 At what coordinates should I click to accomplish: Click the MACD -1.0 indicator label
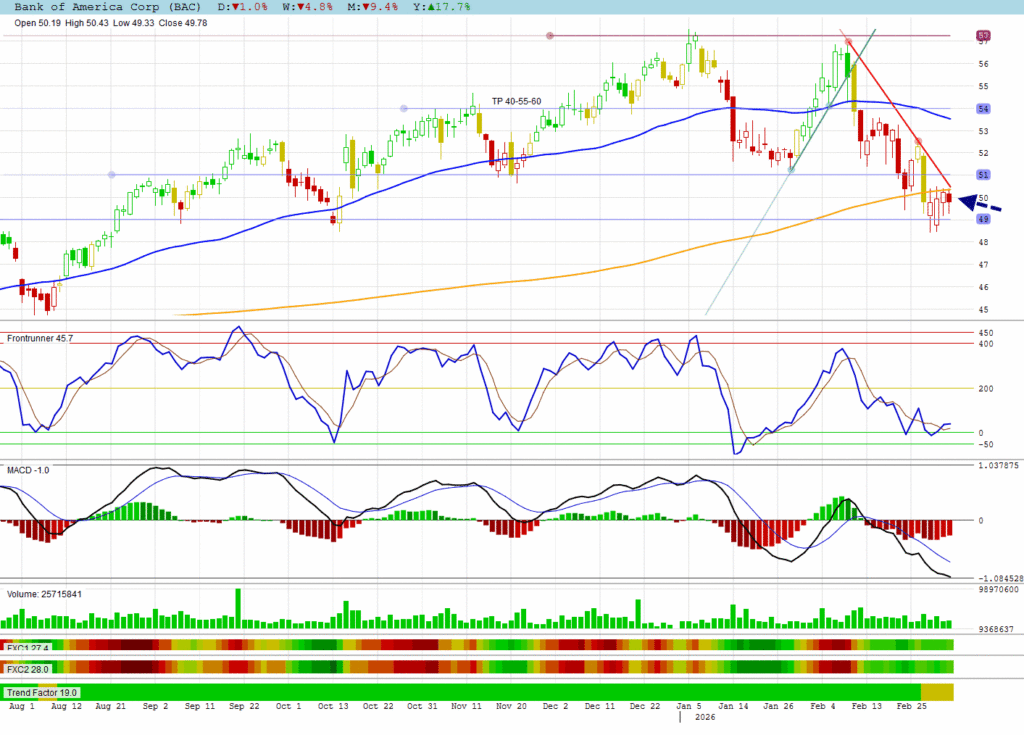(28, 469)
